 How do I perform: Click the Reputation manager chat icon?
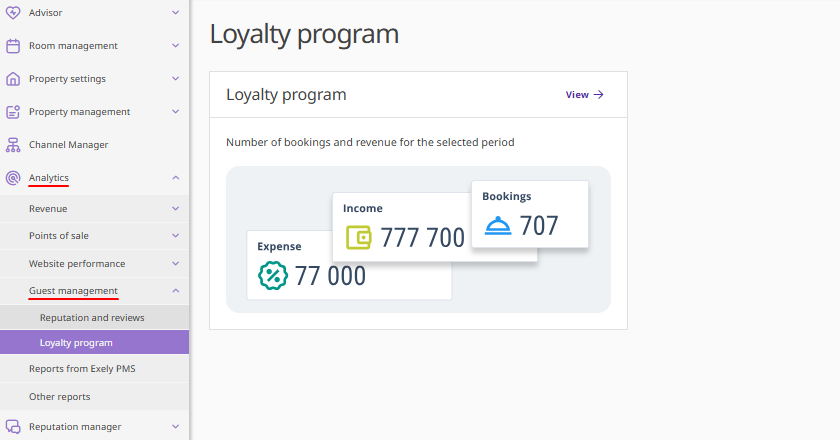(x=13, y=426)
